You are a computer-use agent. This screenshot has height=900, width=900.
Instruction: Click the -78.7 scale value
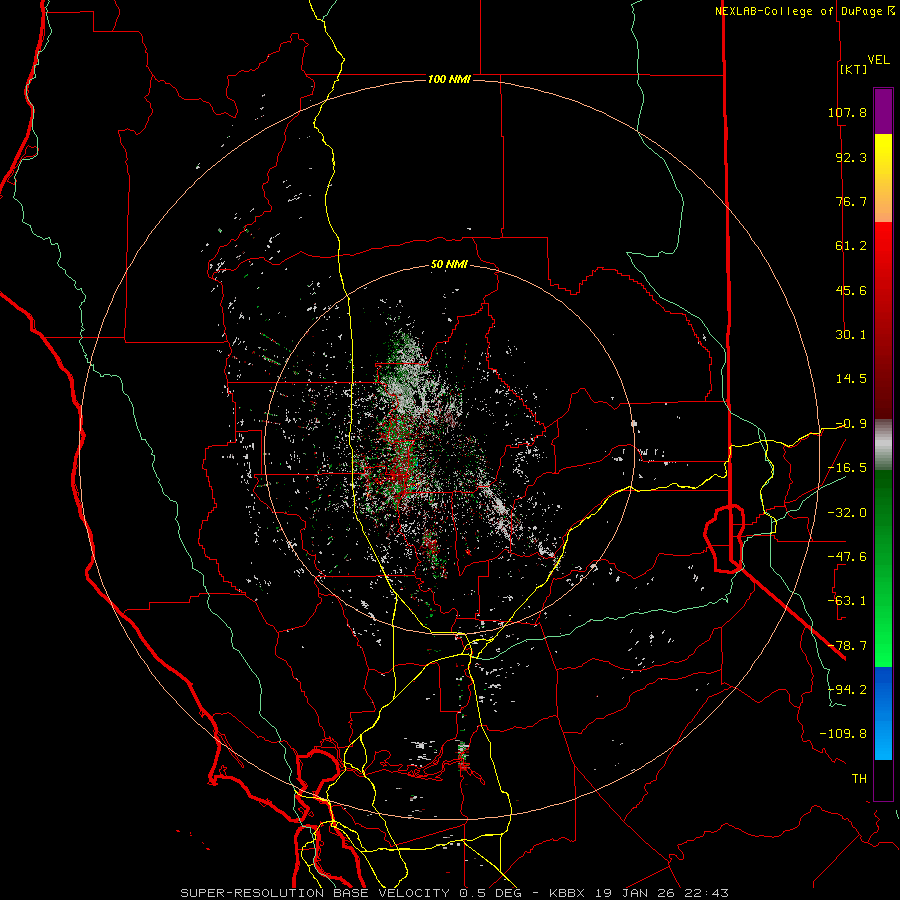click(847, 646)
